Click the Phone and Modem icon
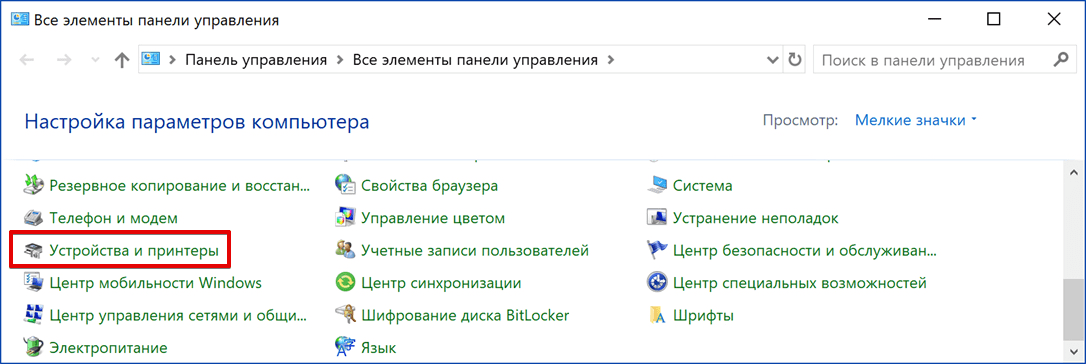1086x364 pixels. 33,218
